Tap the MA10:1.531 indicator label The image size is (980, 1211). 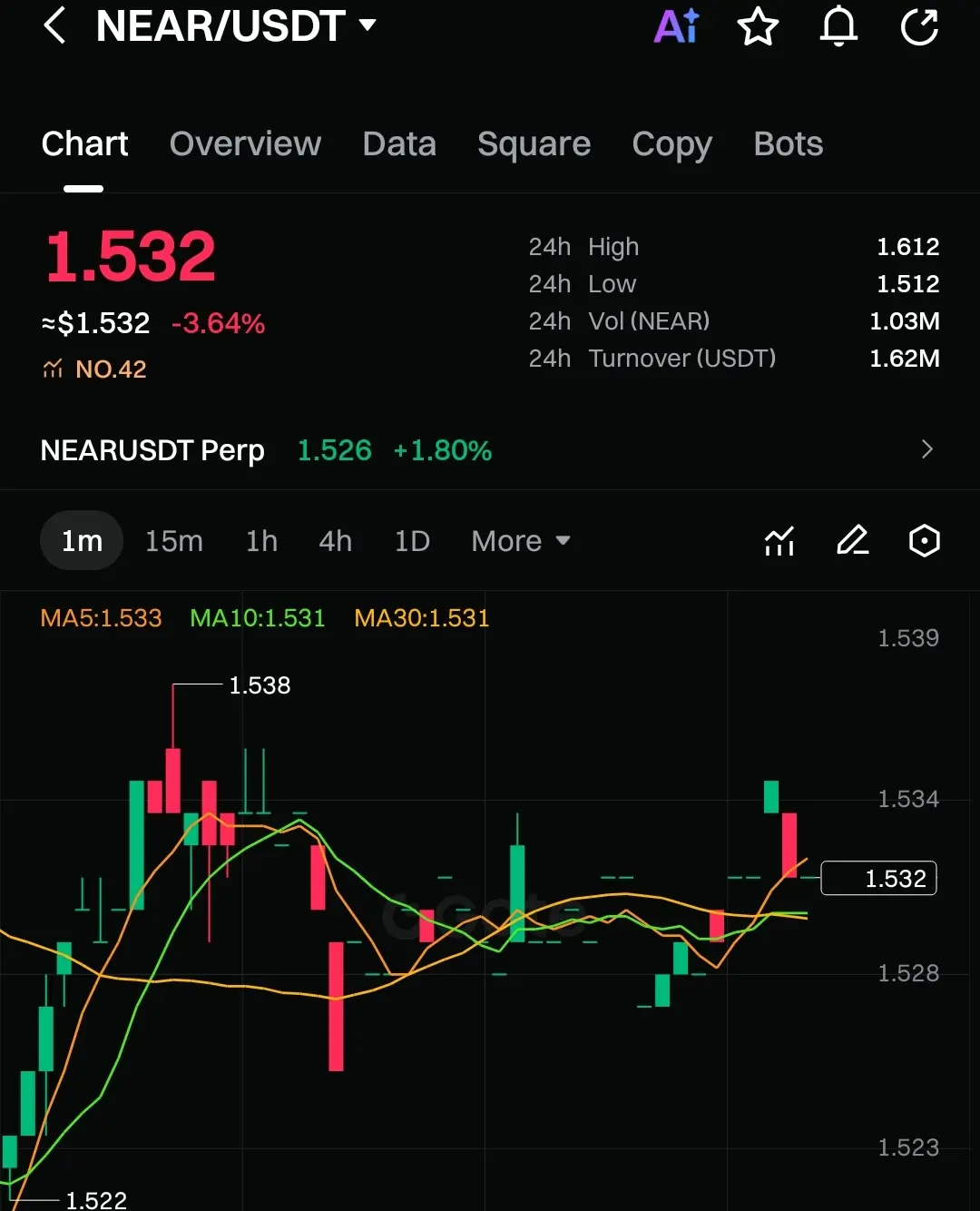[258, 618]
